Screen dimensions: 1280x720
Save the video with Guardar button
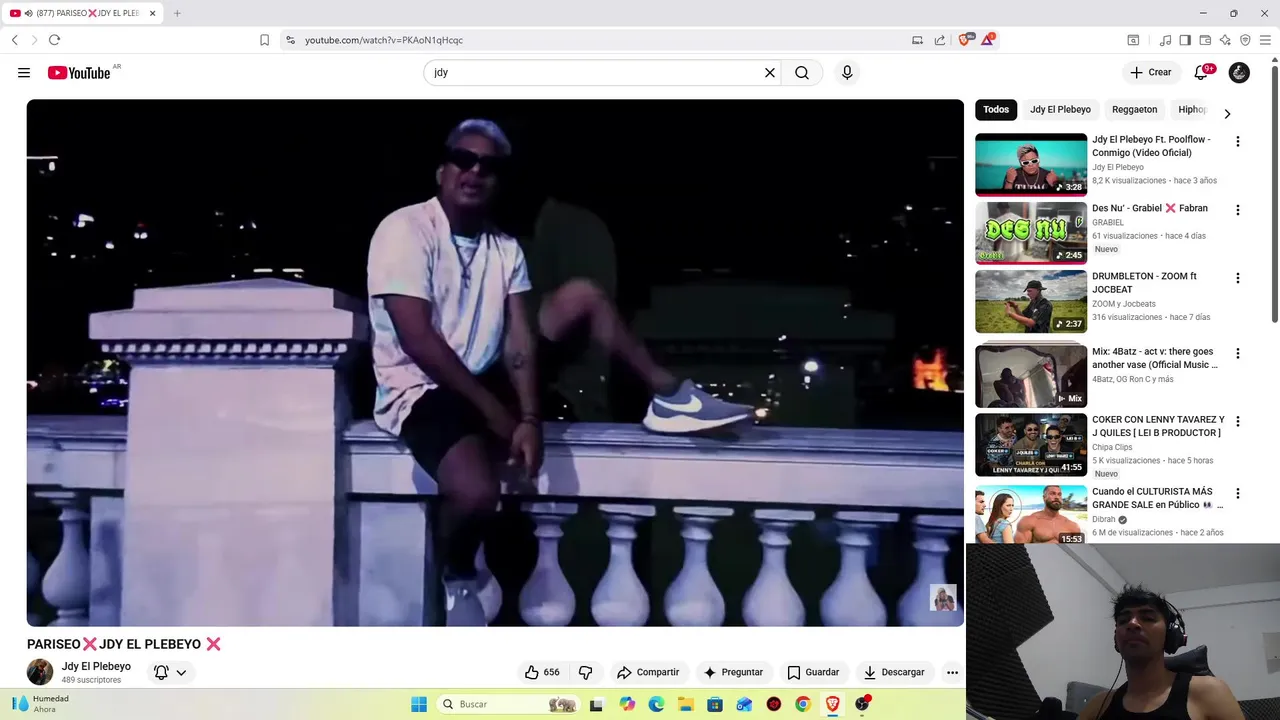813,672
